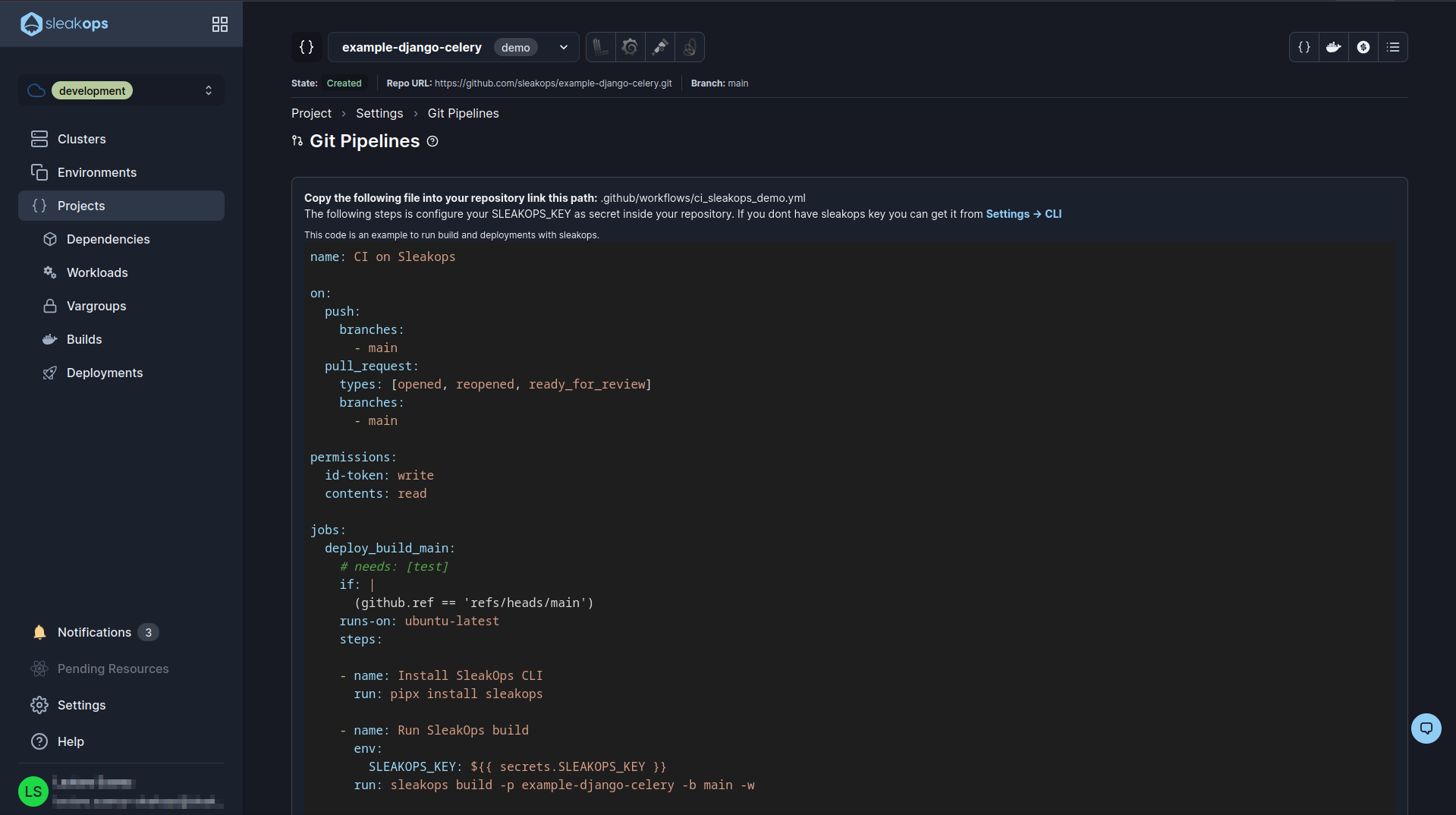Click the Project breadcrumb
Viewport: 1456px width, 815px height.
pyautogui.click(x=311, y=113)
